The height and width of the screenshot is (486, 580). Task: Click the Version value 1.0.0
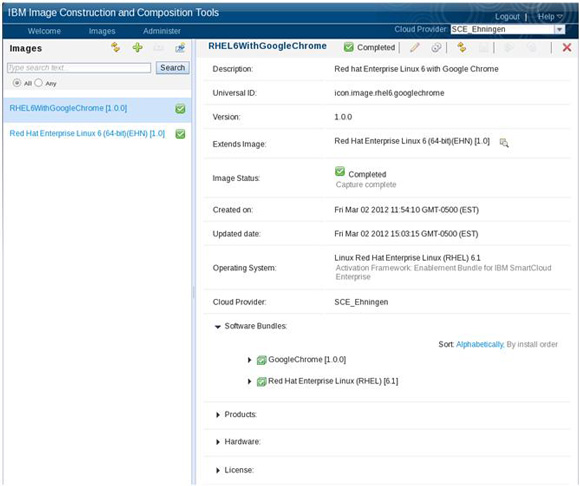(343, 117)
